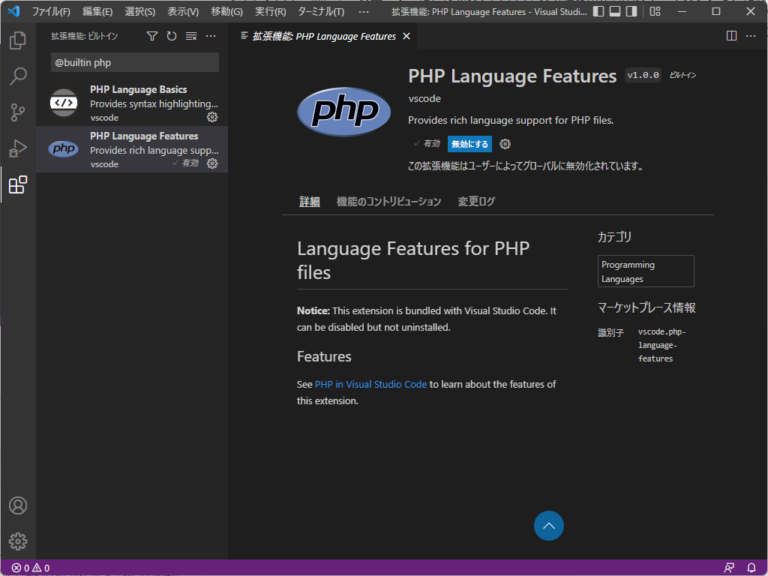Open the Source Control view
Screen dimensions: 768x576
(18, 113)
